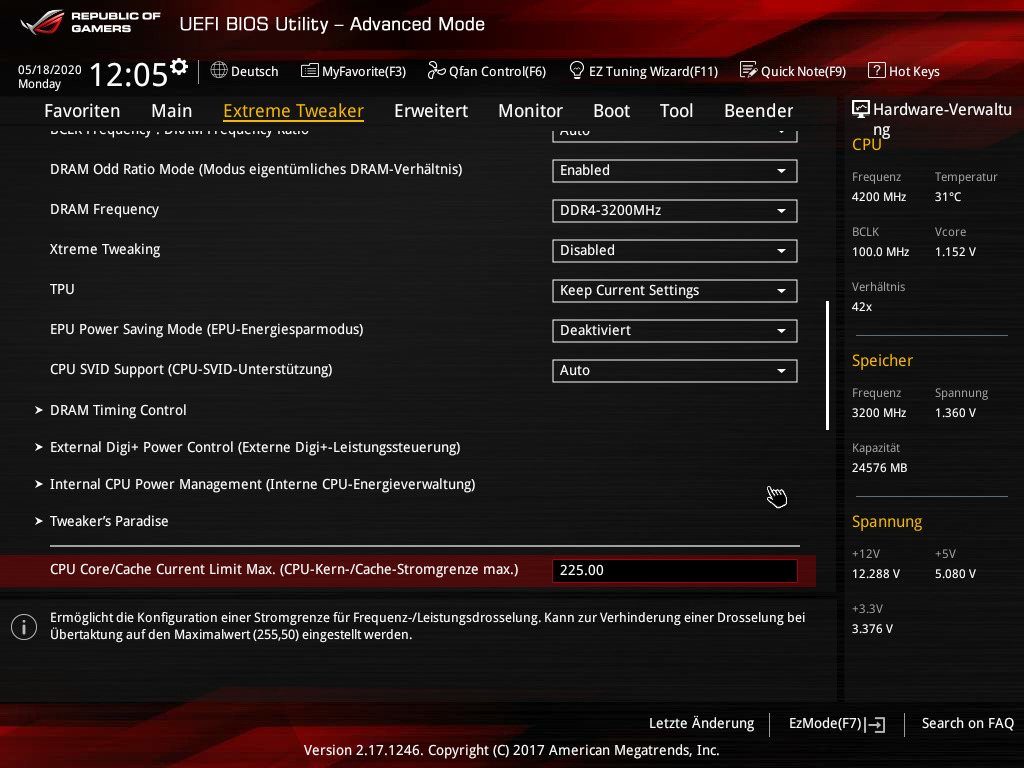
Task: Click Vcore value 1.152 V
Action: click(955, 251)
